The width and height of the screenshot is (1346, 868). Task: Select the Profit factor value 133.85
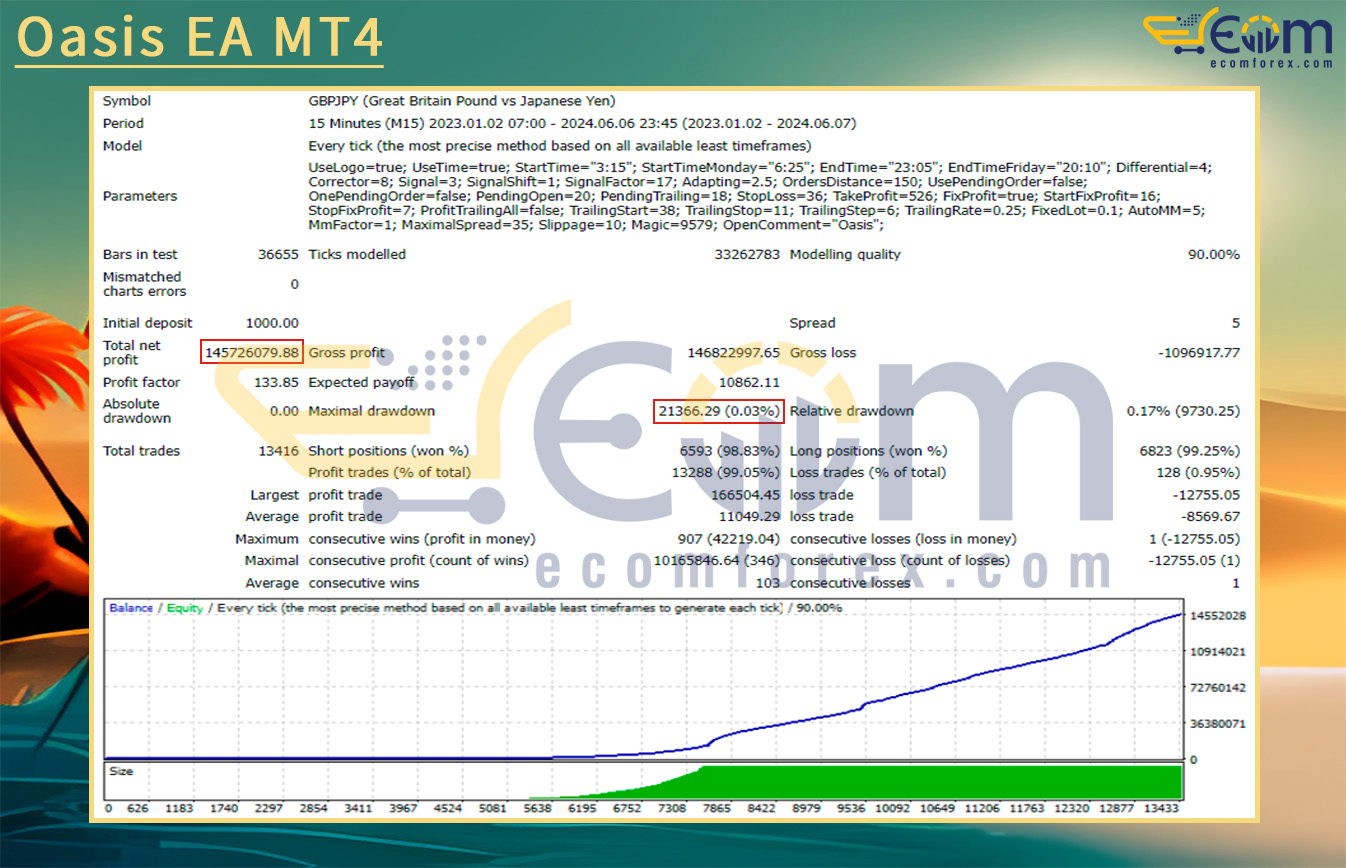tap(277, 383)
